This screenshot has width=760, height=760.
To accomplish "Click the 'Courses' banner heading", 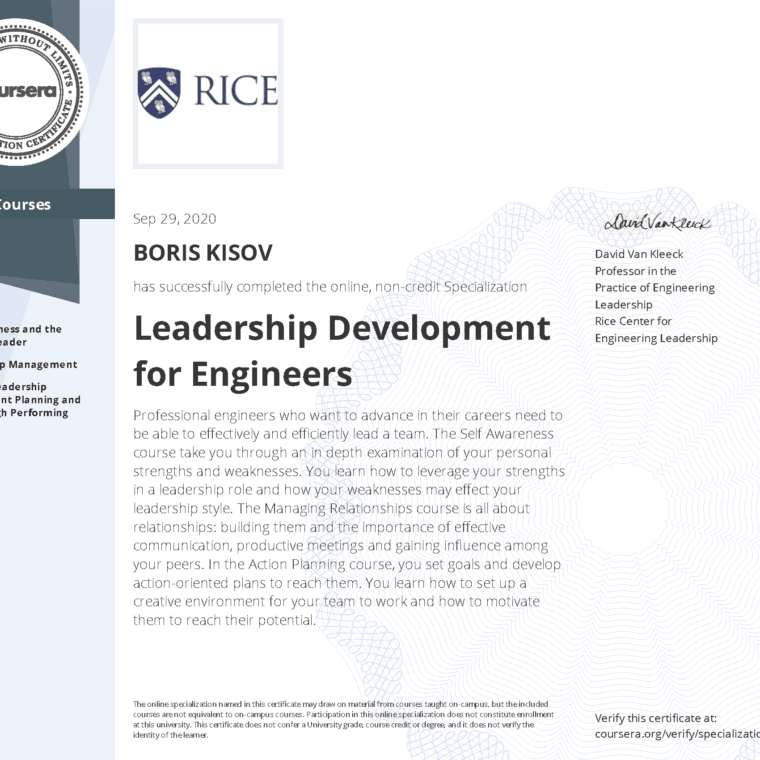I will tap(25, 205).
